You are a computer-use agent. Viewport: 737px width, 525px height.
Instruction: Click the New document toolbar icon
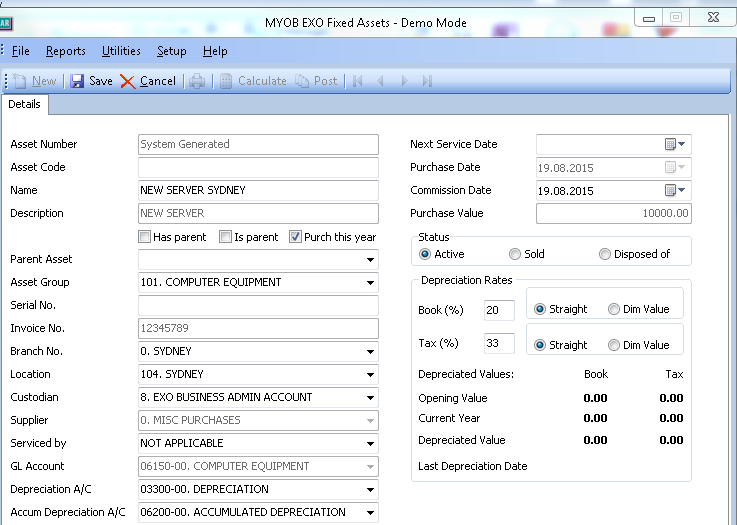(x=20, y=81)
